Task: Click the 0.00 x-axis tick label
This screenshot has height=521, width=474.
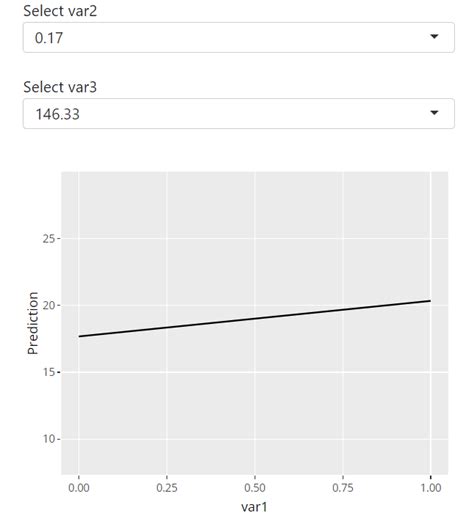Action: coord(79,488)
